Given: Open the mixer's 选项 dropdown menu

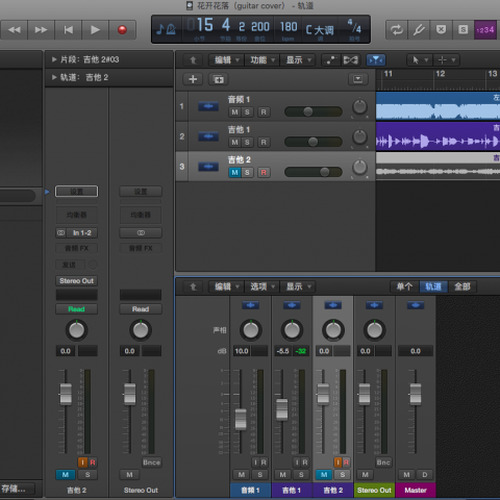Looking at the screenshot, I should 262,287.
